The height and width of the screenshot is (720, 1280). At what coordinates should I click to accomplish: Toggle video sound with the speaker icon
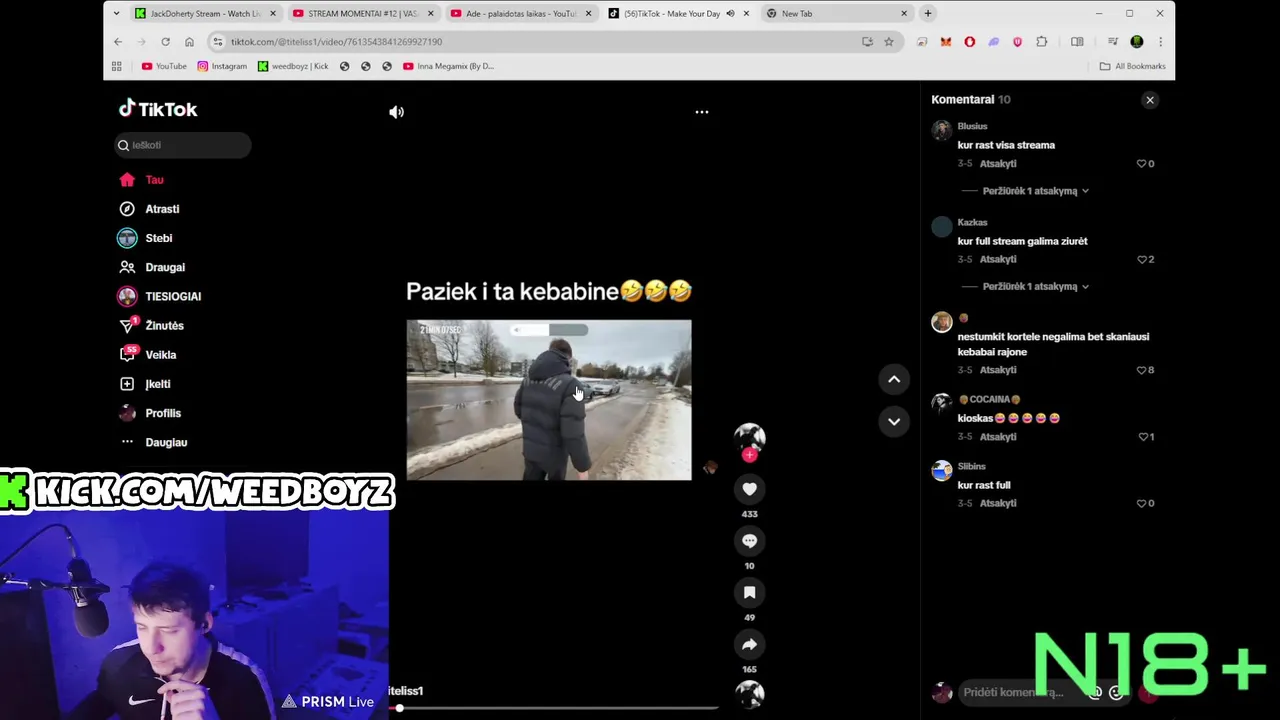(397, 112)
